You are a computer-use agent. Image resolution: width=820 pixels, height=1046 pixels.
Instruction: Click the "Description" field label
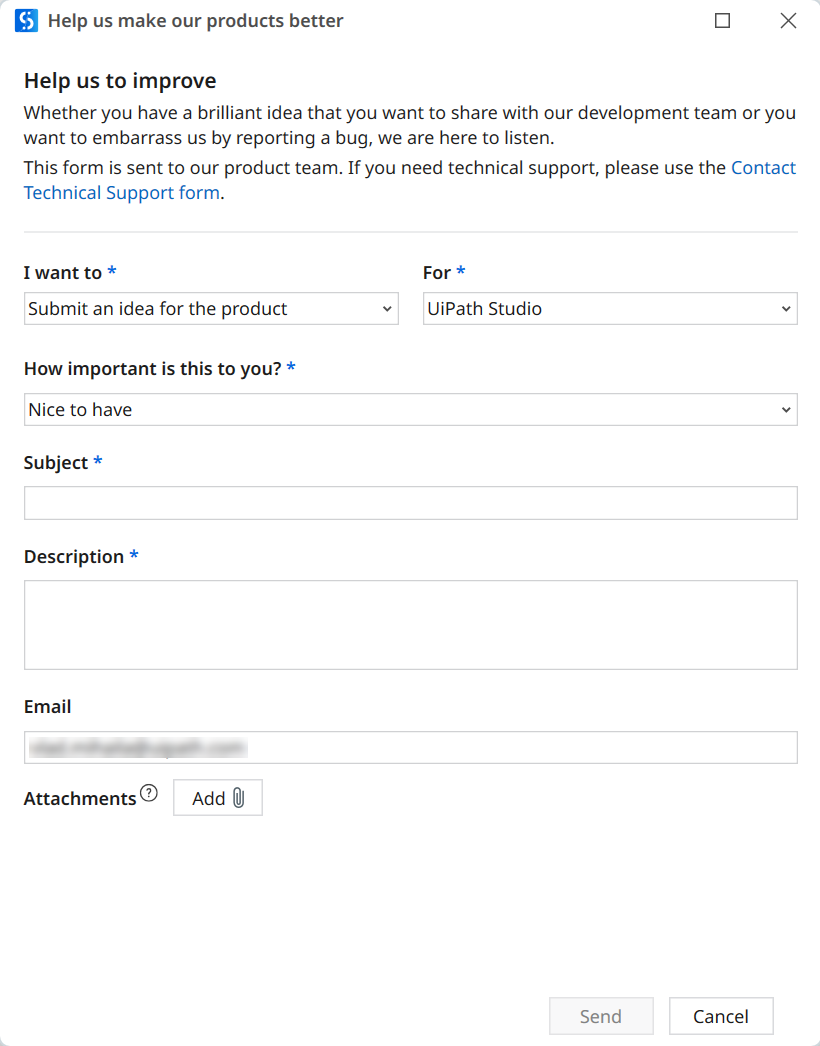coord(74,557)
